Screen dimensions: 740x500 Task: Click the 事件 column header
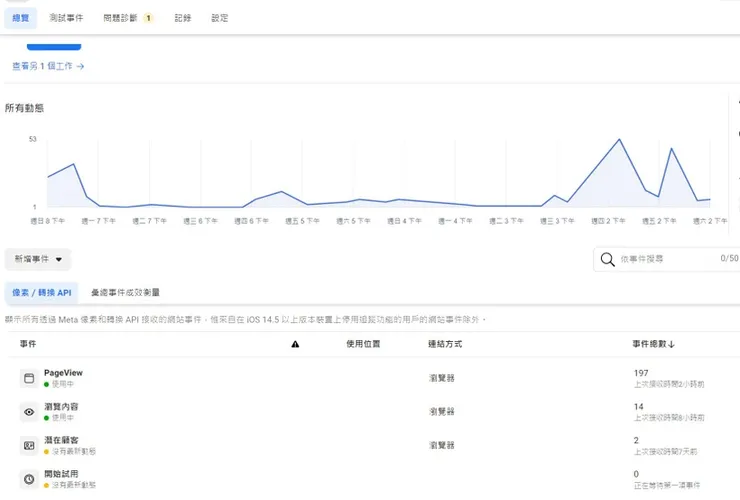pos(28,344)
